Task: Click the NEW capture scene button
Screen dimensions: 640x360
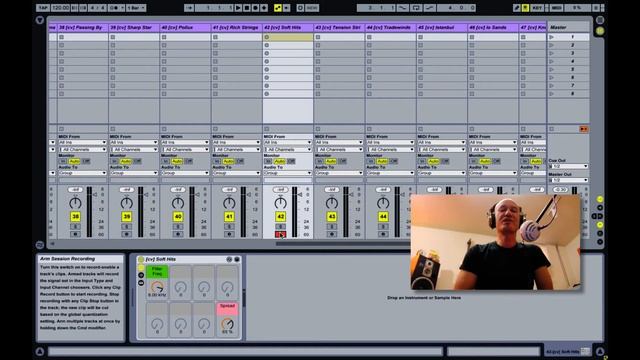Action: pyautogui.click(x=312, y=8)
